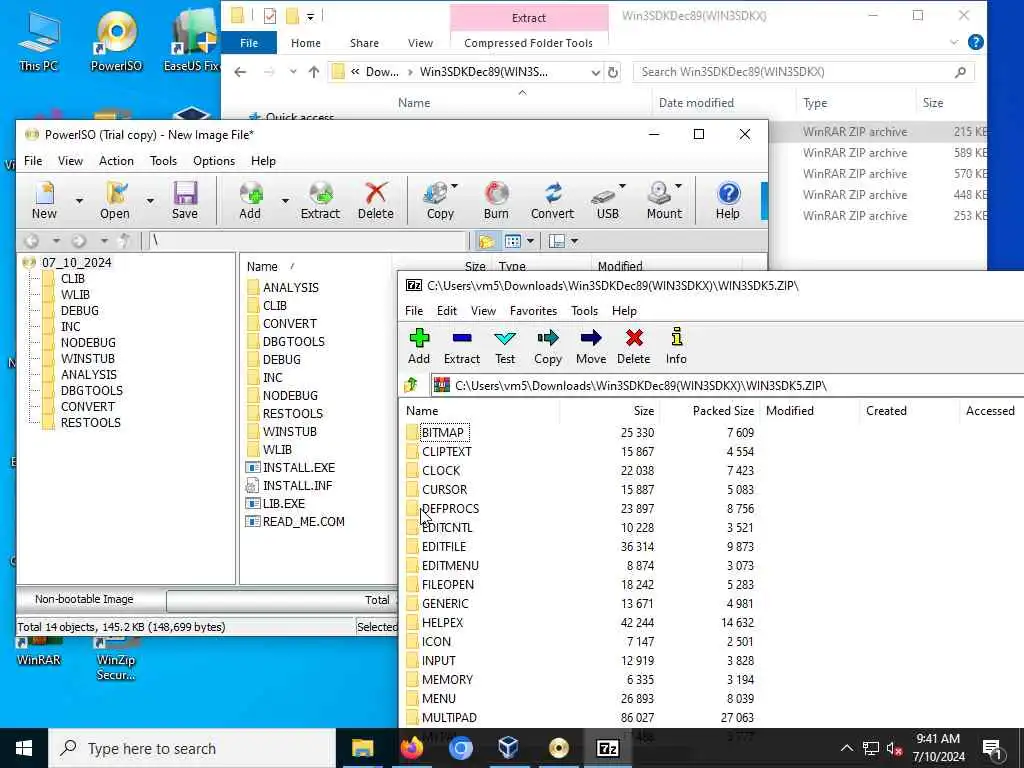Refresh the File Explorer folder
This screenshot has height=768, width=1024.
coord(613,72)
